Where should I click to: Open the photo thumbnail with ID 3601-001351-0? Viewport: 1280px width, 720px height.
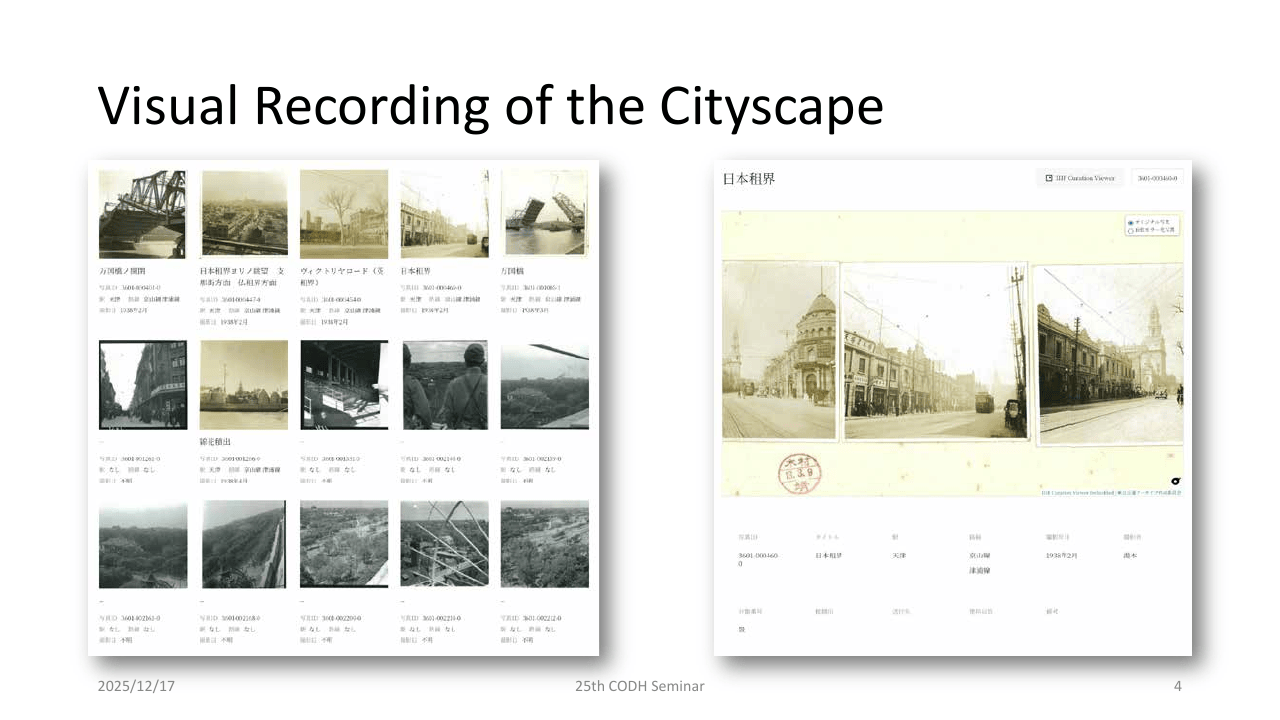[x=344, y=385]
